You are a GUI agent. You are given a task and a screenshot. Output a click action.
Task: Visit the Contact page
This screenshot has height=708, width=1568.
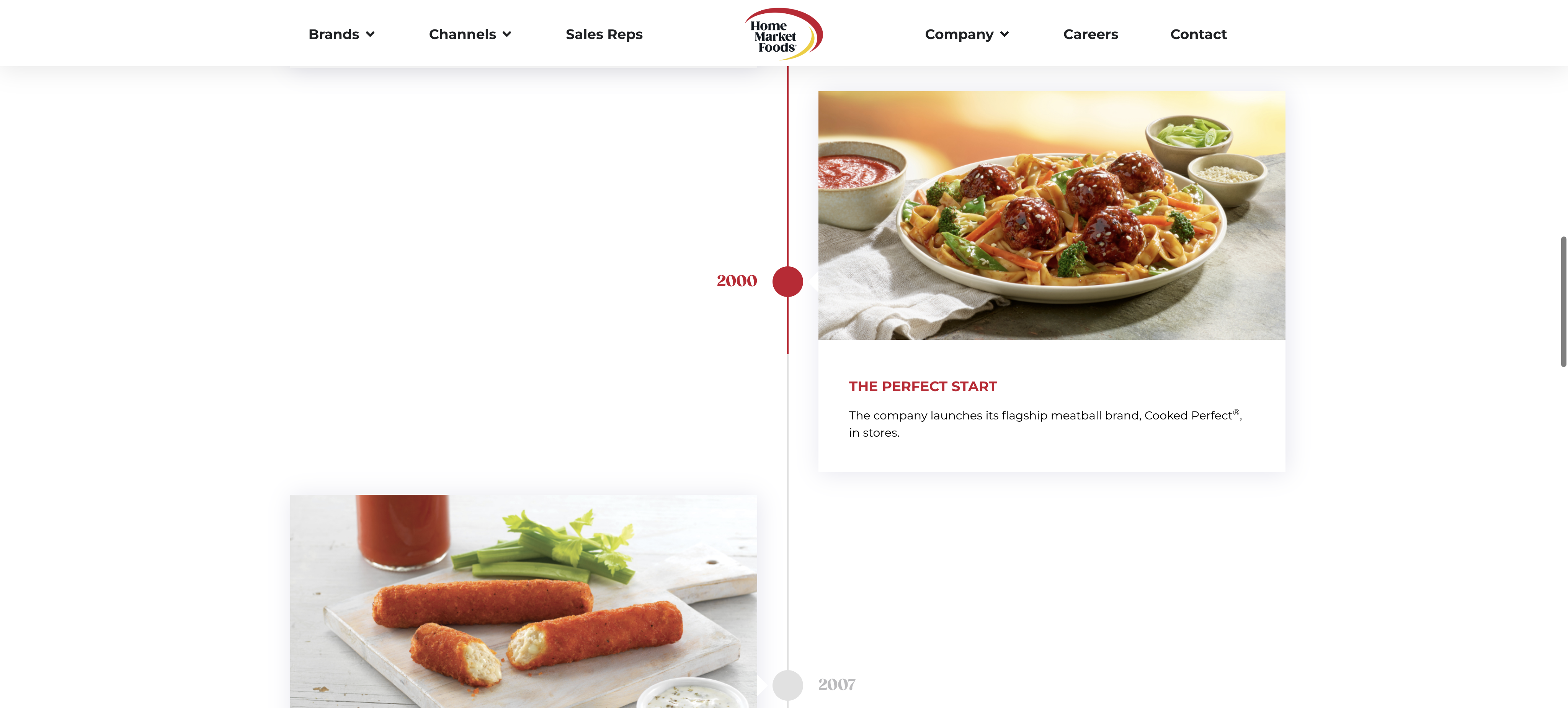click(x=1198, y=34)
